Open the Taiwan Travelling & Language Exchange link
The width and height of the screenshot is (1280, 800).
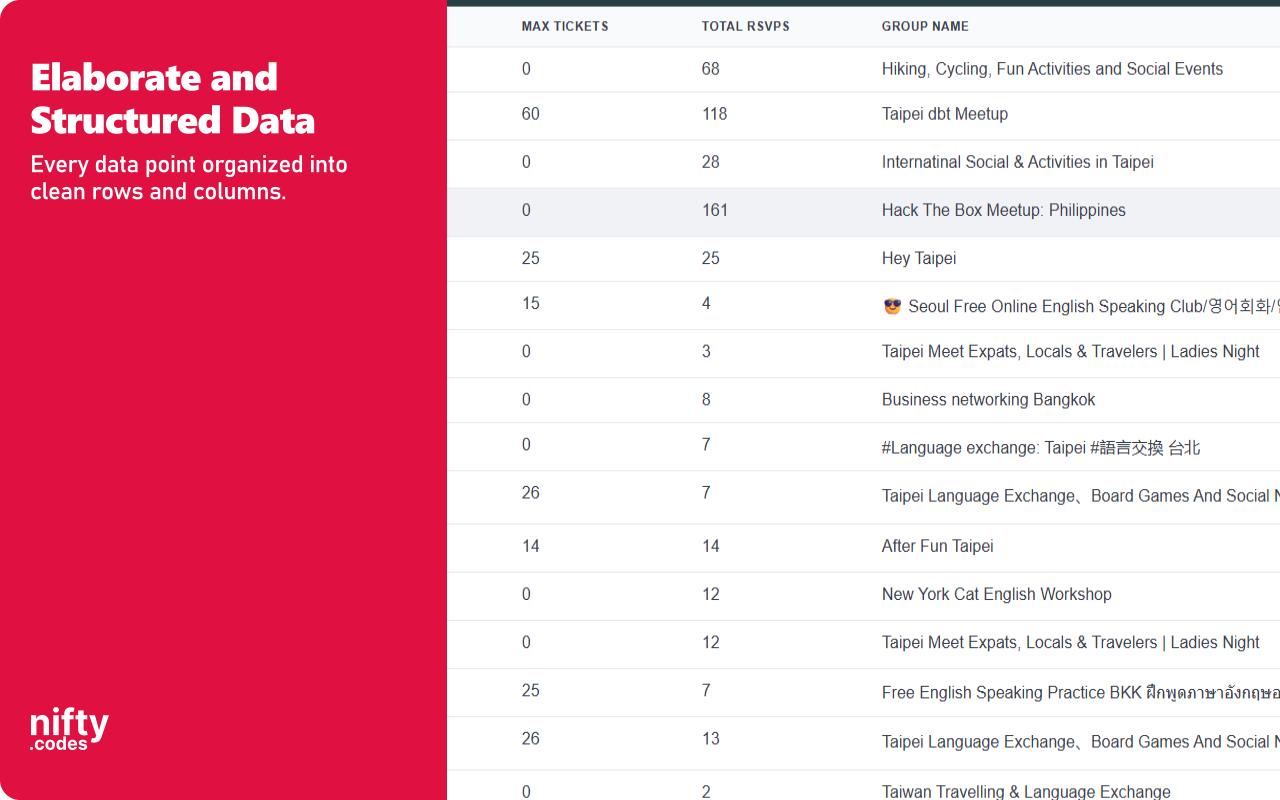1026,791
